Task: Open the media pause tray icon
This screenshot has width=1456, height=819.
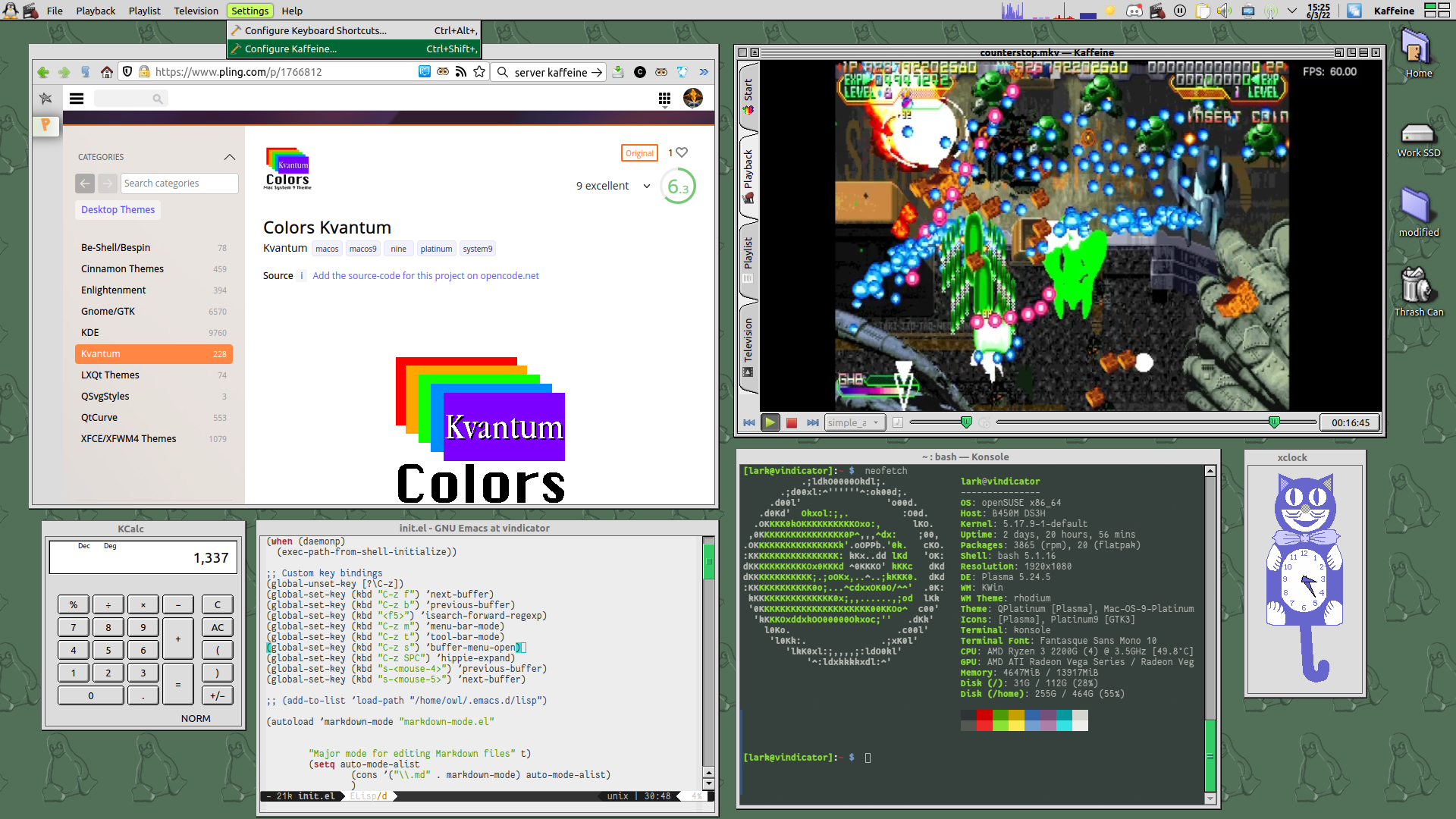Action: tap(1180, 11)
